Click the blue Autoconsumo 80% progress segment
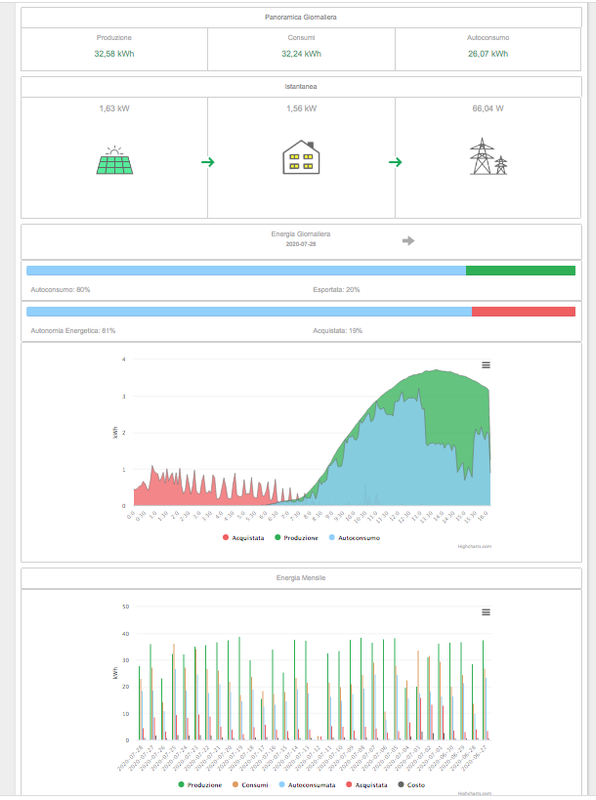Viewport: 596px width, 800px height. (x=246, y=270)
